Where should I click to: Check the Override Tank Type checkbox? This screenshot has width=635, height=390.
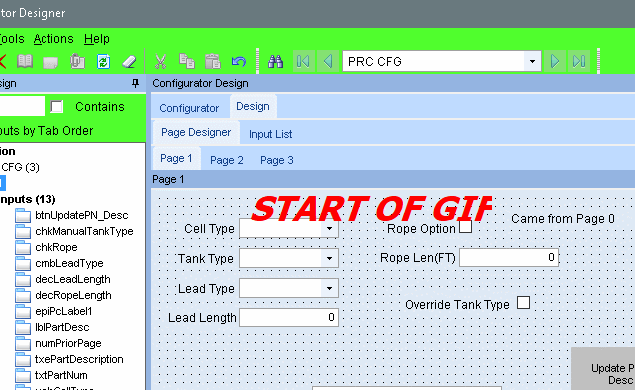point(523,303)
